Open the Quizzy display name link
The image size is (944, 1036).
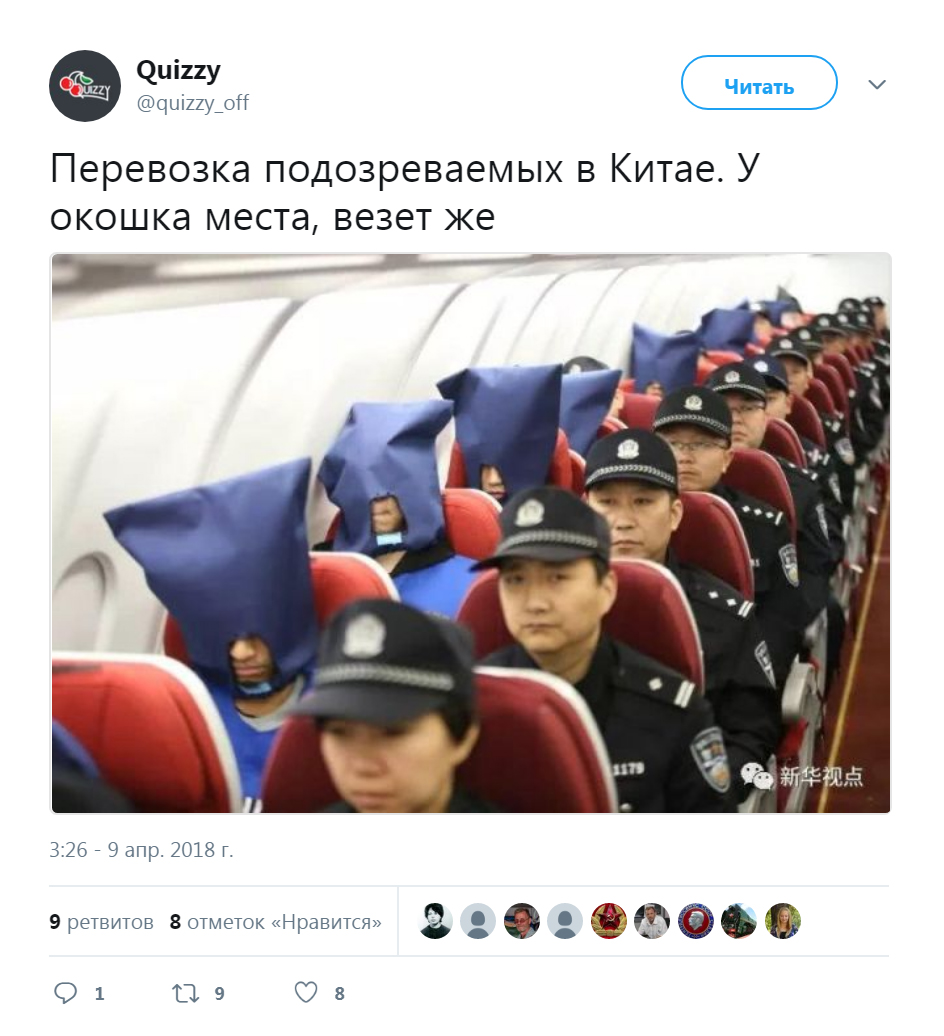[x=178, y=71]
